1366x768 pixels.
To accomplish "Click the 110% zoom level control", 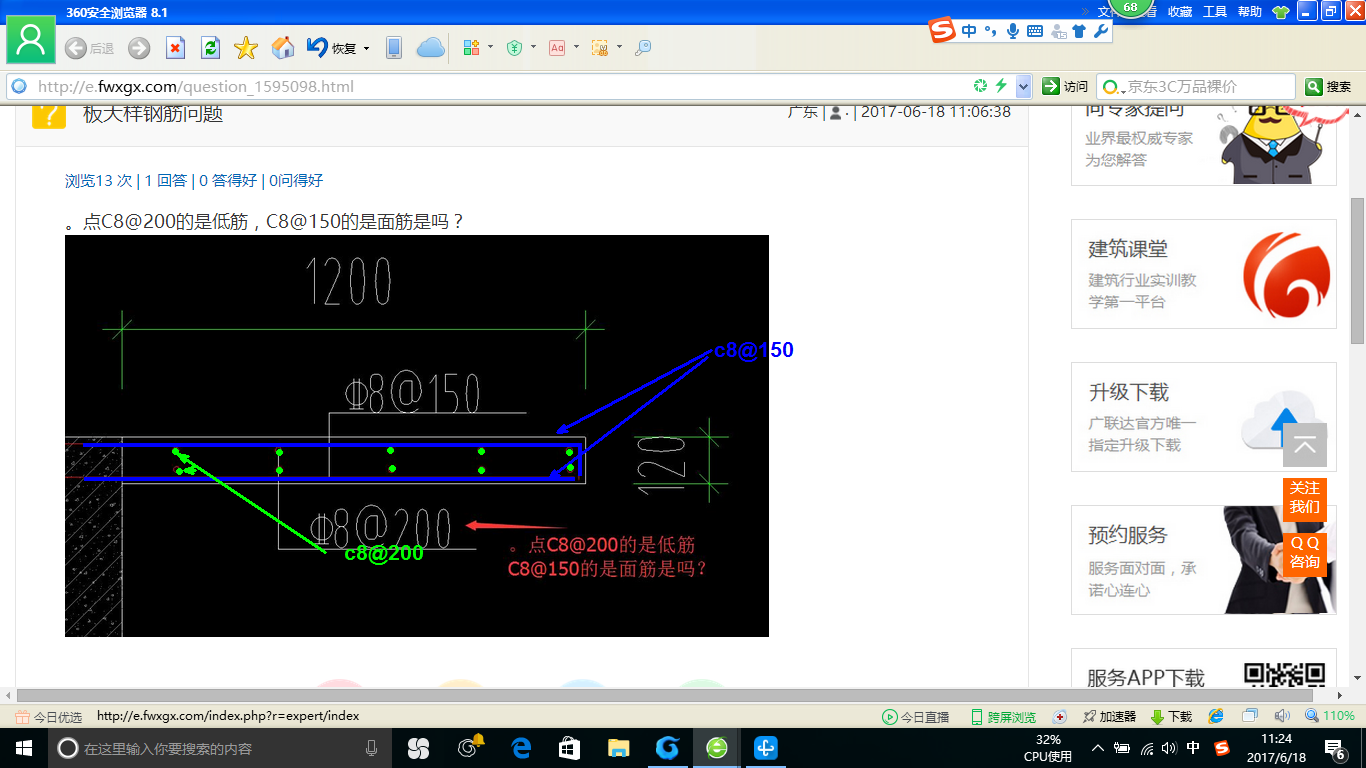I will coord(1331,717).
